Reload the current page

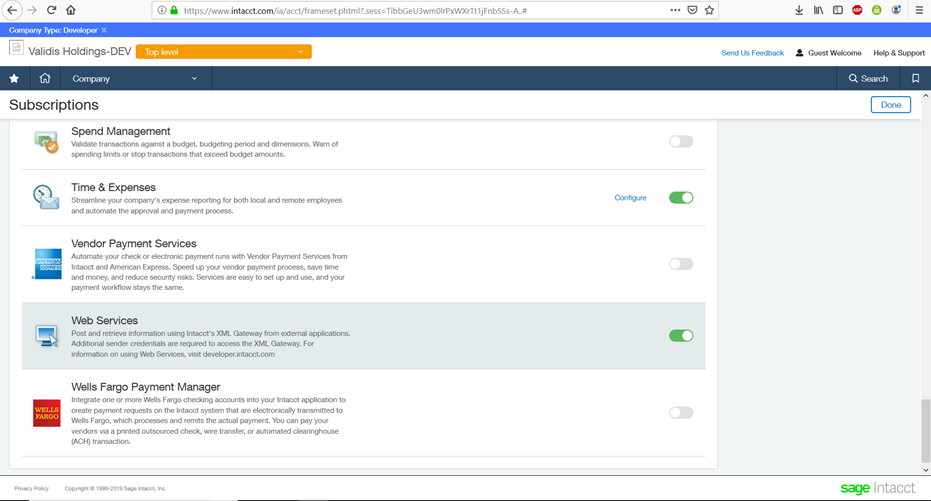[51, 10]
